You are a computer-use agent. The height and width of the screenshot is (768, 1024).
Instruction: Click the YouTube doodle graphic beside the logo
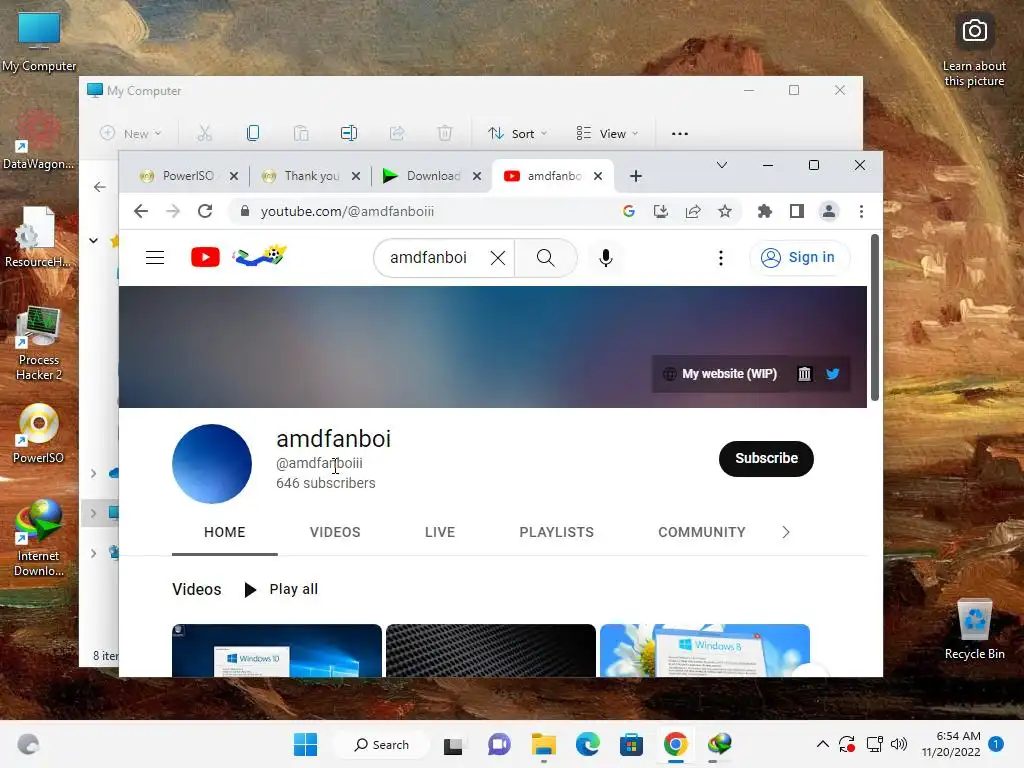point(259,256)
